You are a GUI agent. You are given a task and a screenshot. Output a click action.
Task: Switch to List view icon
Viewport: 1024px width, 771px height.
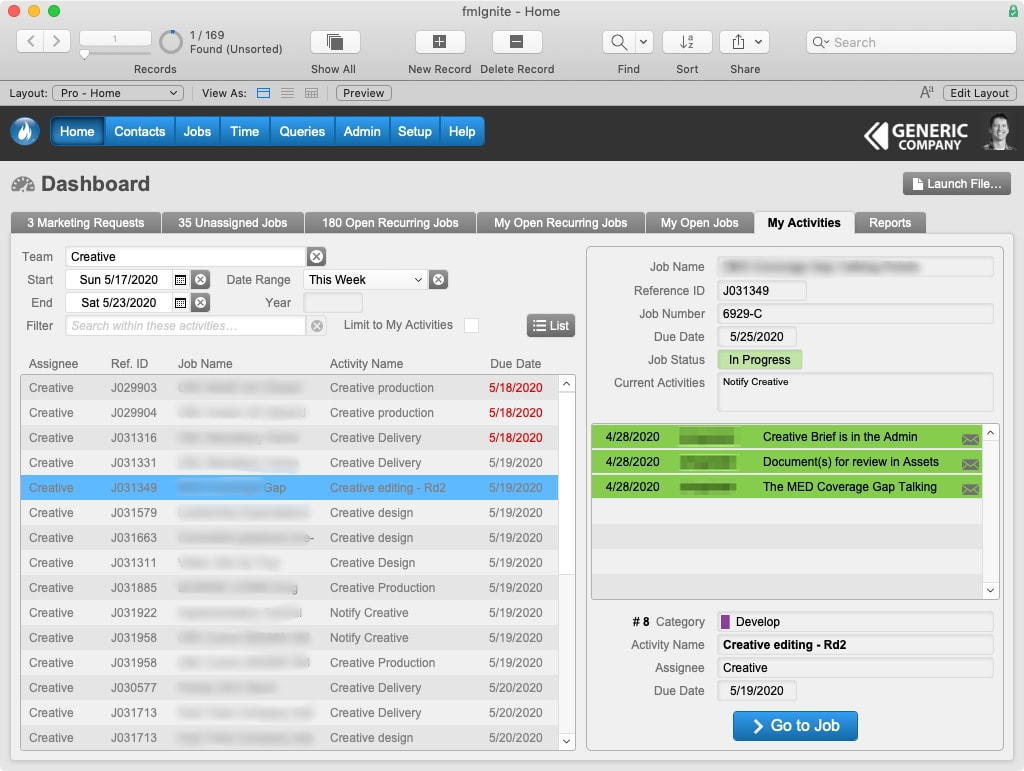[287, 93]
